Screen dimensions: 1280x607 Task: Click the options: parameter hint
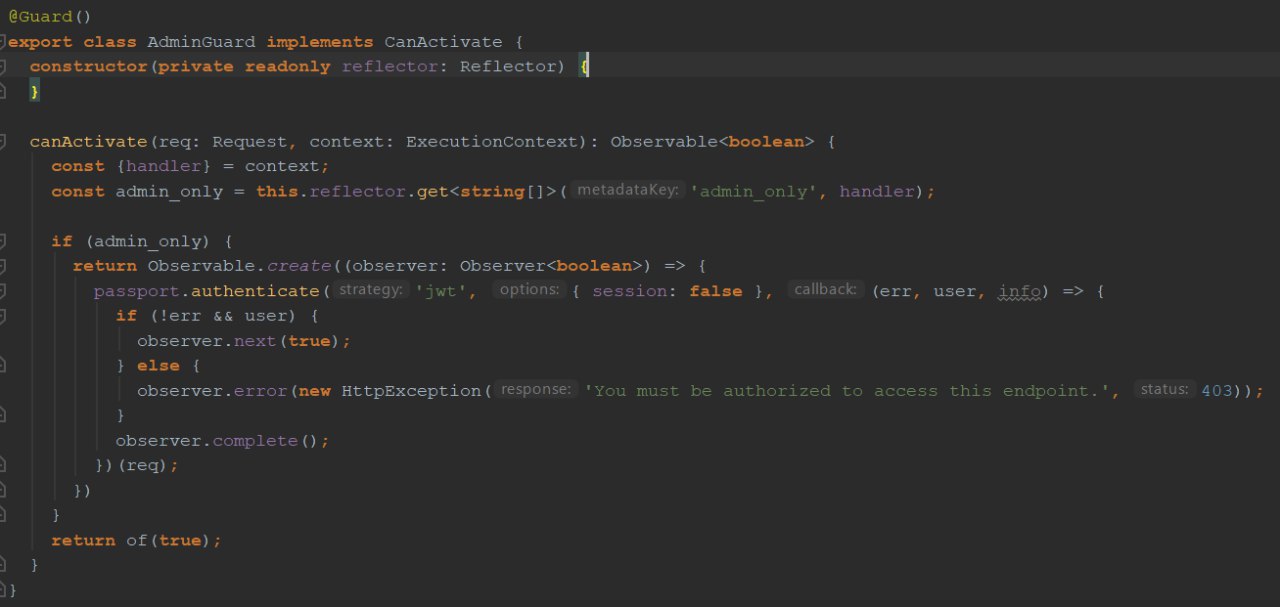[x=530, y=290]
